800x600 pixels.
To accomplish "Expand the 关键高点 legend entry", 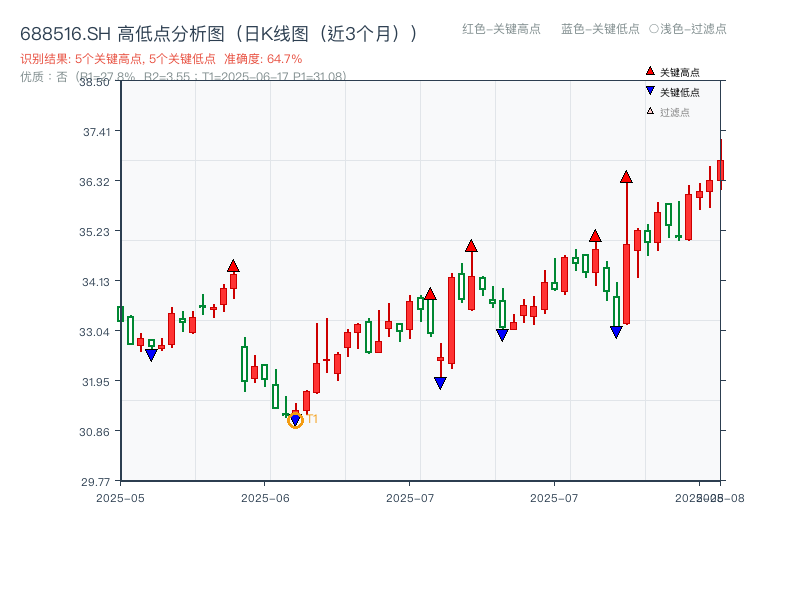I will (x=679, y=71).
